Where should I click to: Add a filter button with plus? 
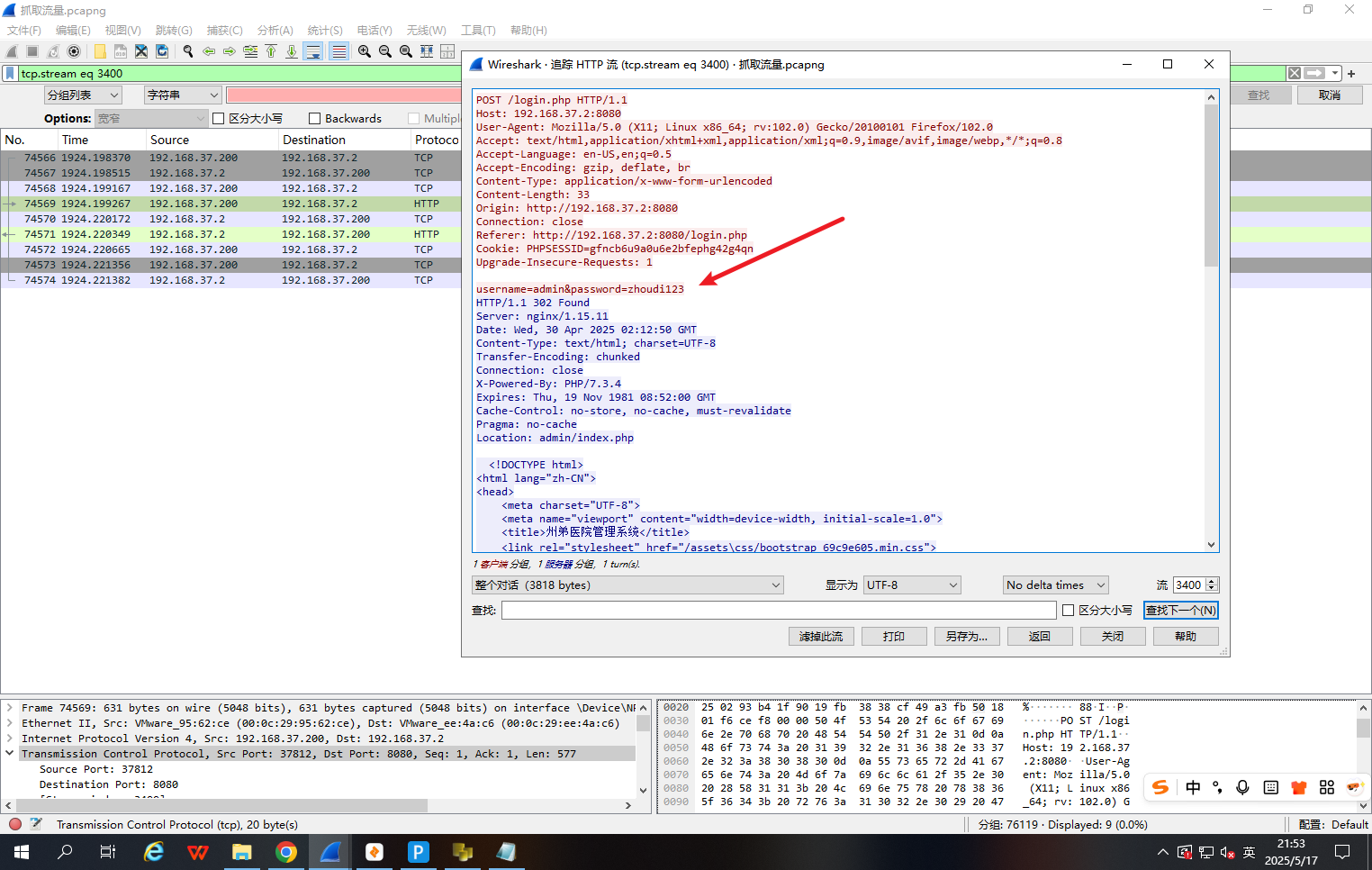(1351, 74)
